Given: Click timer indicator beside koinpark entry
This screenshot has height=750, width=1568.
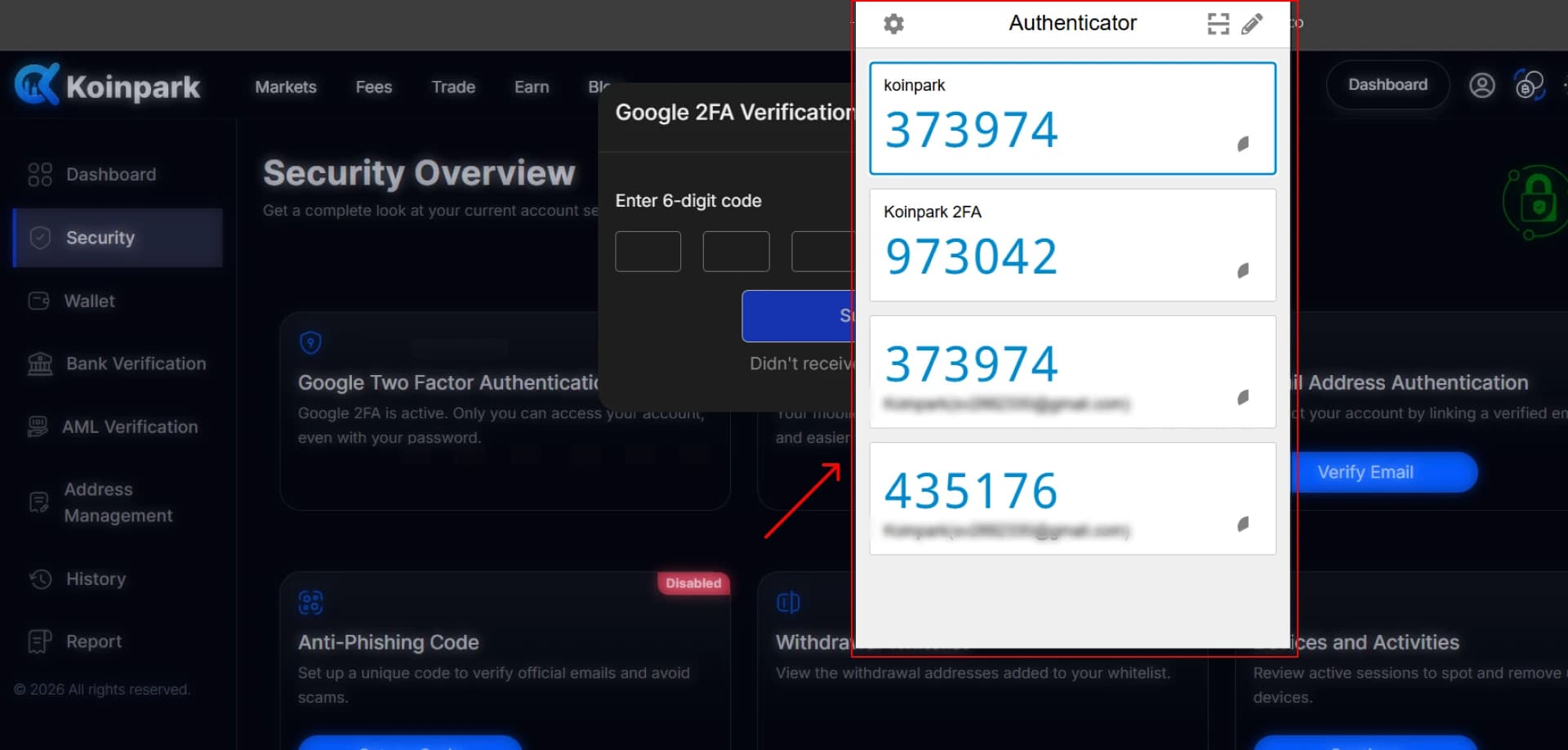Looking at the screenshot, I should pyautogui.click(x=1243, y=144).
